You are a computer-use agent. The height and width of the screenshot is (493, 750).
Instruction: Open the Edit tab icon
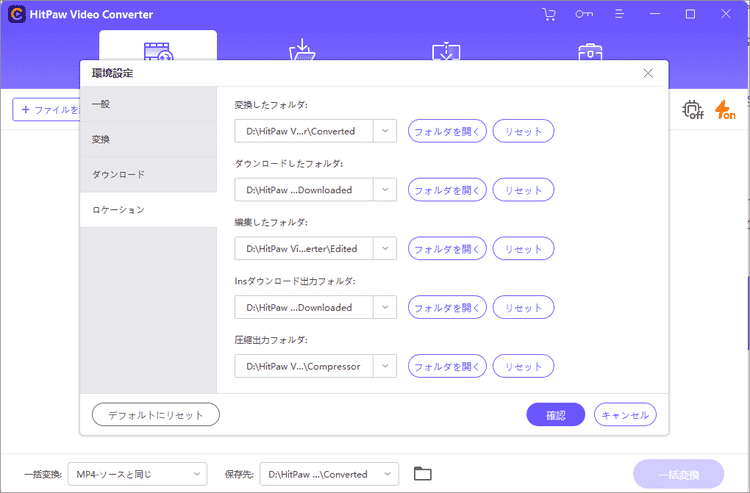pos(446,52)
